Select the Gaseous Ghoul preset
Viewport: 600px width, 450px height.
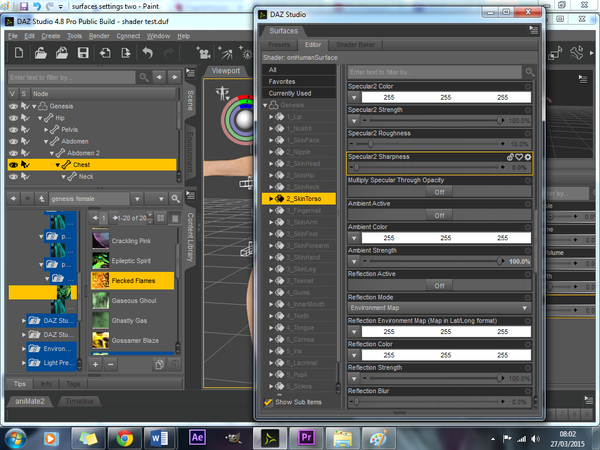coord(132,301)
